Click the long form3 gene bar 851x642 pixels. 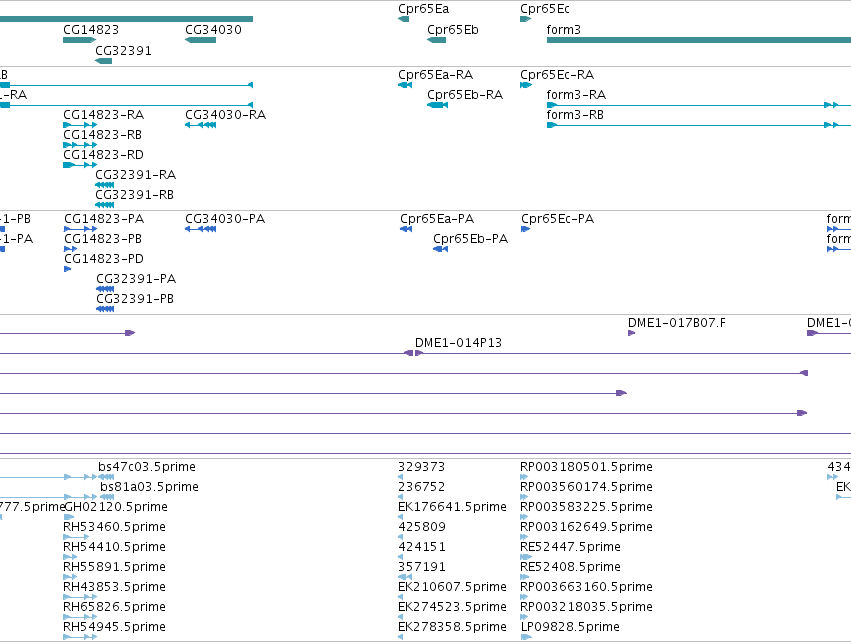click(x=698, y=40)
